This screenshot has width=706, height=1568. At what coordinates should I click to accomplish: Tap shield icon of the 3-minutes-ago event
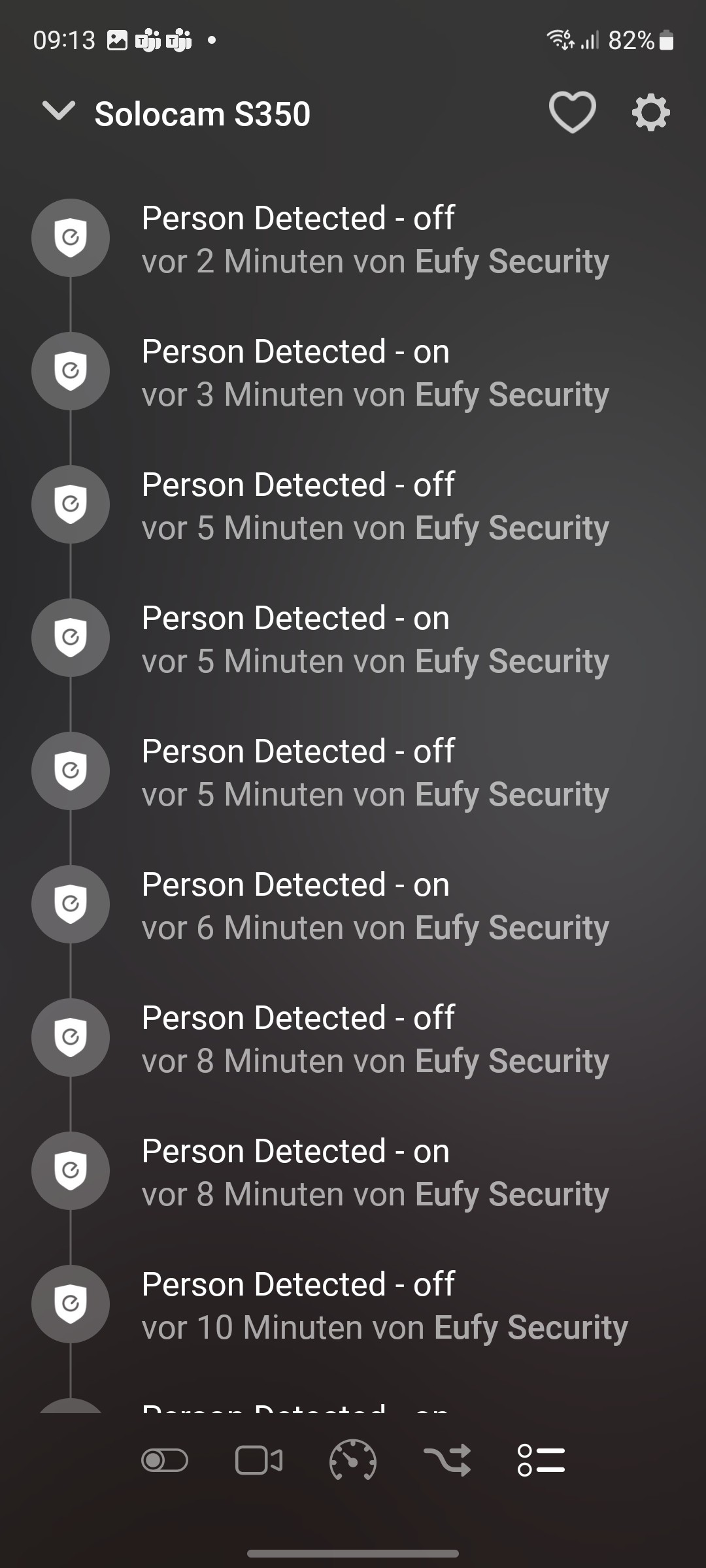click(x=71, y=371)
